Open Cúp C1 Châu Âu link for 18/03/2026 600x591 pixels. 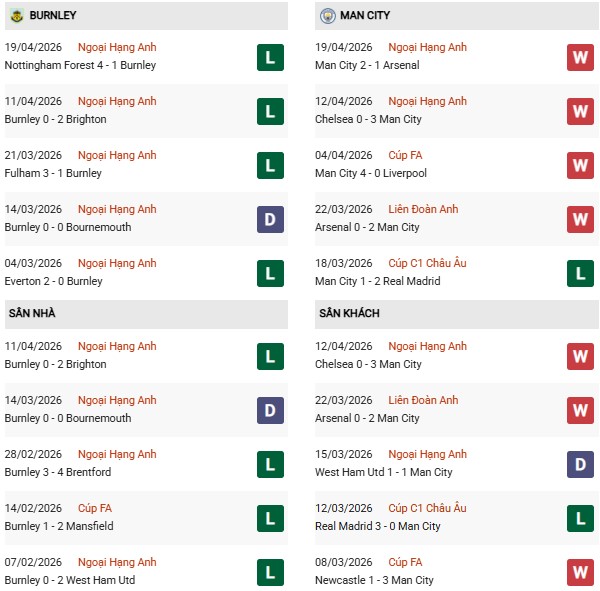pos(427,263)
